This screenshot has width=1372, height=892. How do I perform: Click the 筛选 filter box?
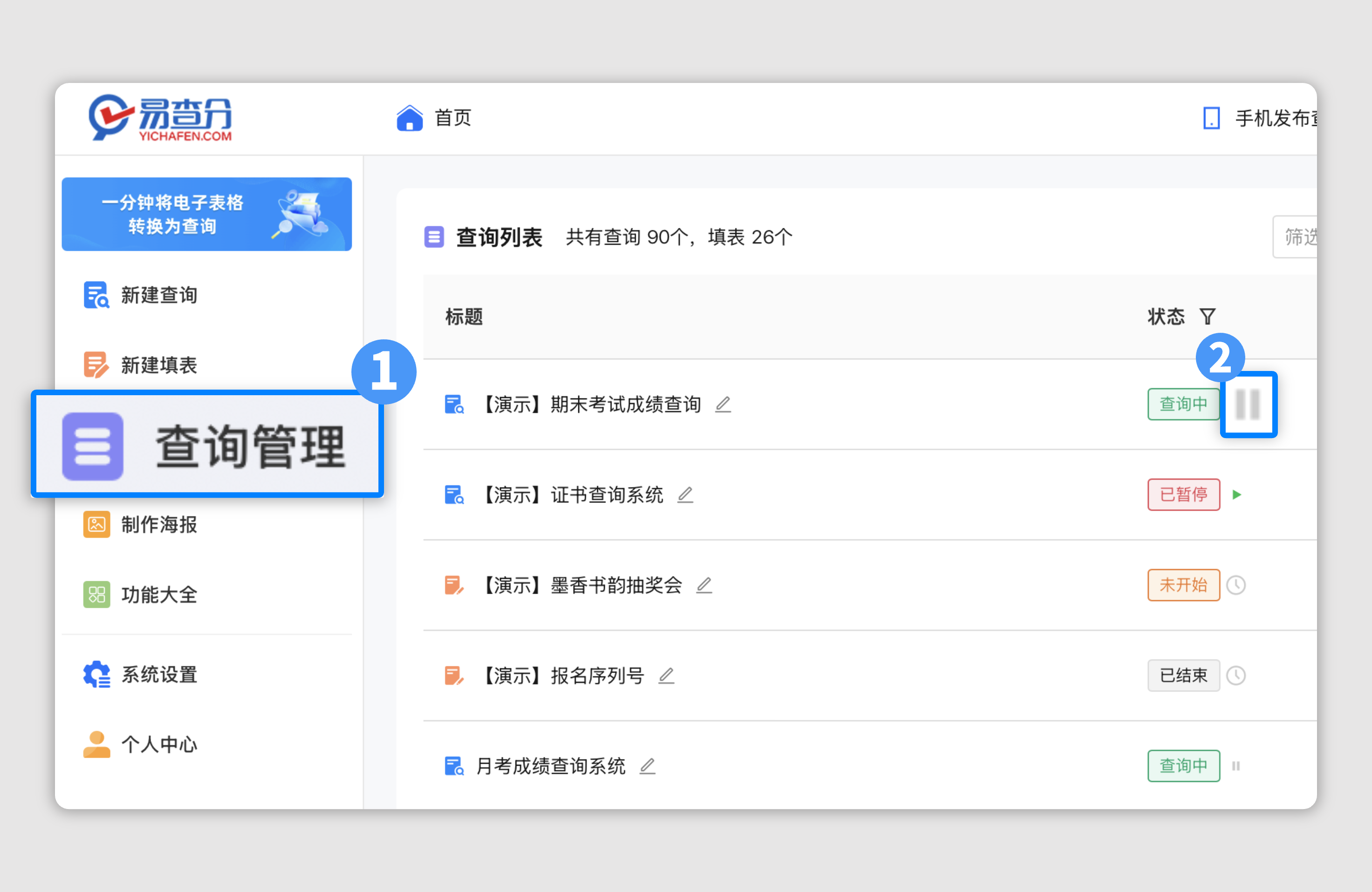1294,236
